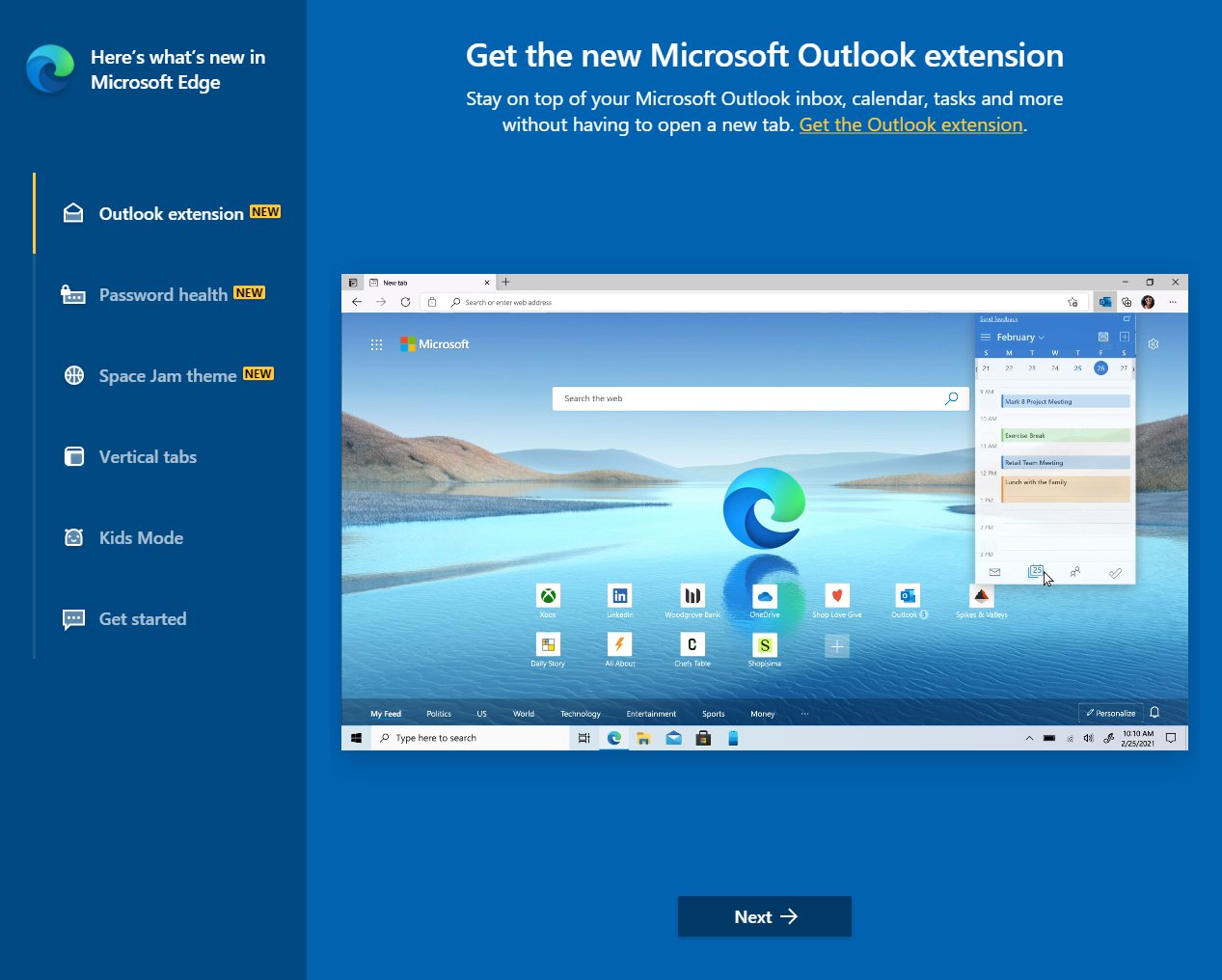The image size is (1222, 980).
Task: Click the back arrow in the preview browser
Action: (x=357, y=302)
